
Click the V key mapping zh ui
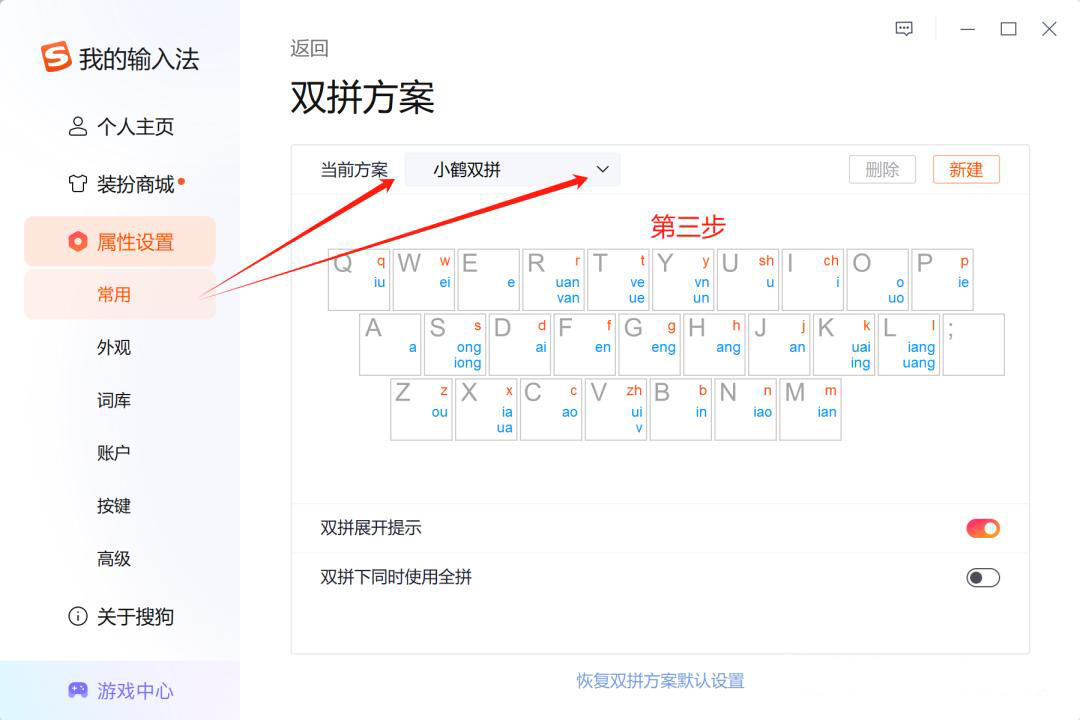pos(615,409)
